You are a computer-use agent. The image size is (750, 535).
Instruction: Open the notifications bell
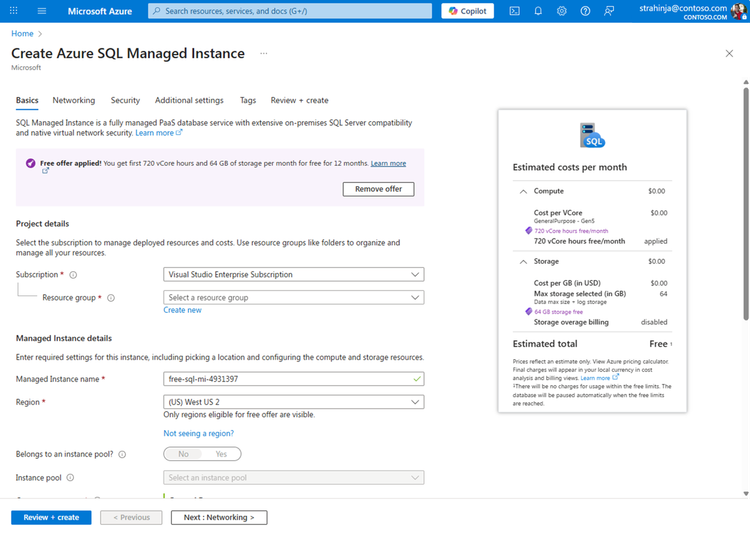coord(538,11)
